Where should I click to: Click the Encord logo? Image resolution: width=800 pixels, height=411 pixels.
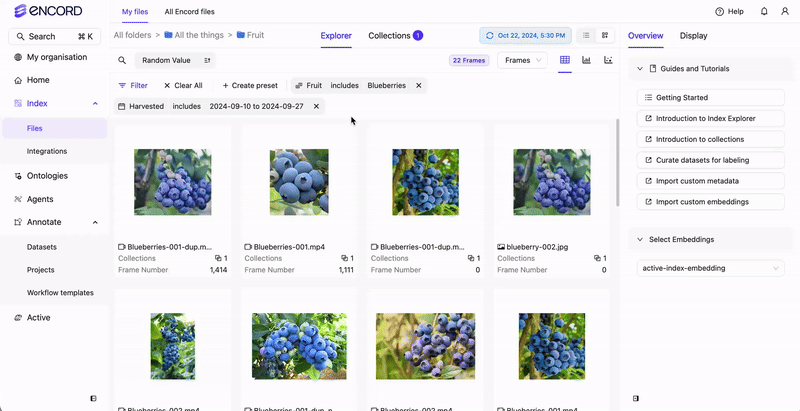pyautogui.click(x=48, y=11)
